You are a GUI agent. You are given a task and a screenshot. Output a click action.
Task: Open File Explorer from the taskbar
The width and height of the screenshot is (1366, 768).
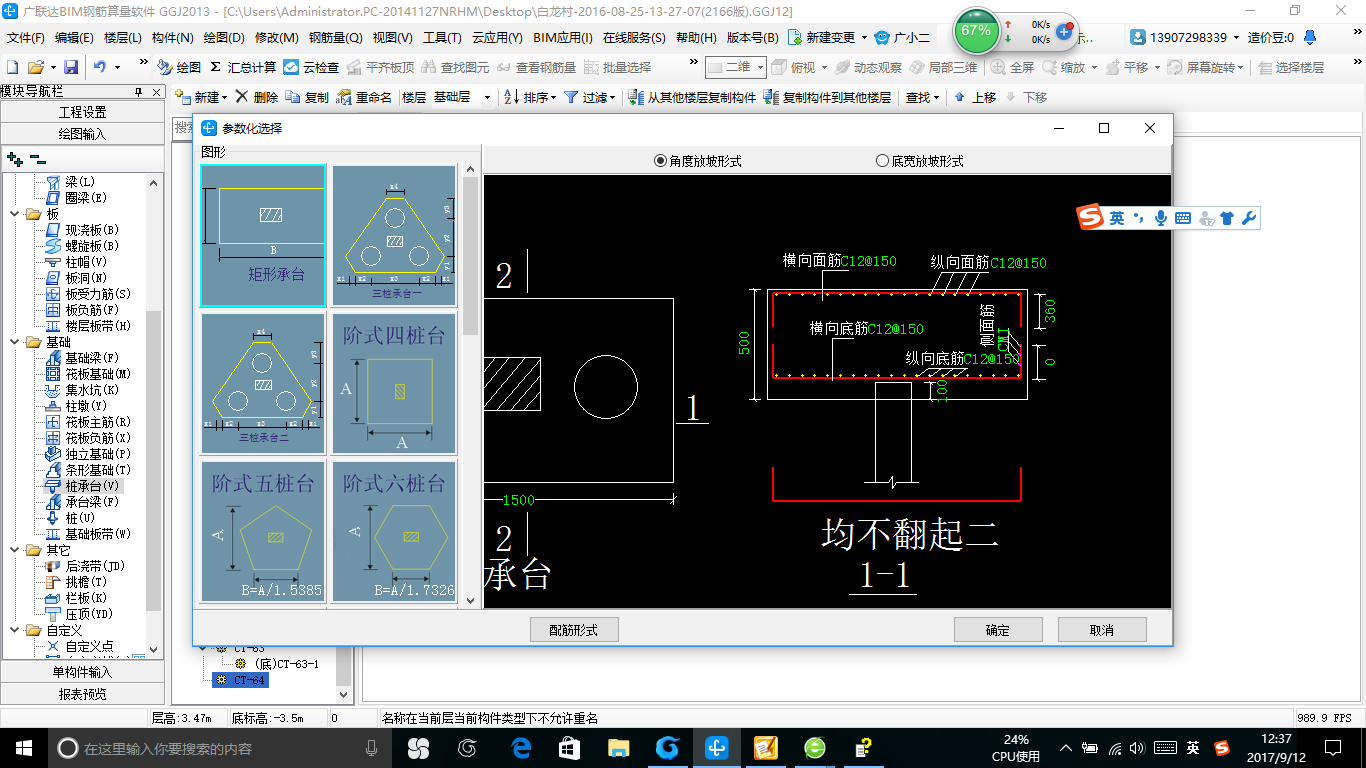(619, 747)
